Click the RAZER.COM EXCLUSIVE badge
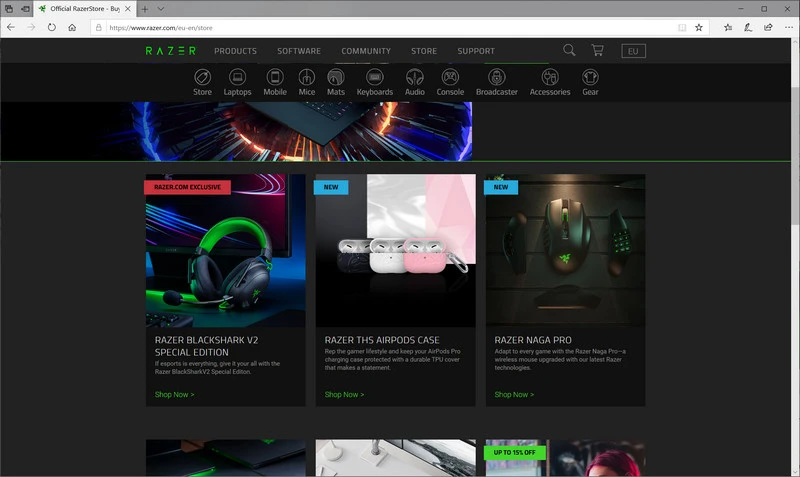 pyautogui.click(x=187, y=187)
